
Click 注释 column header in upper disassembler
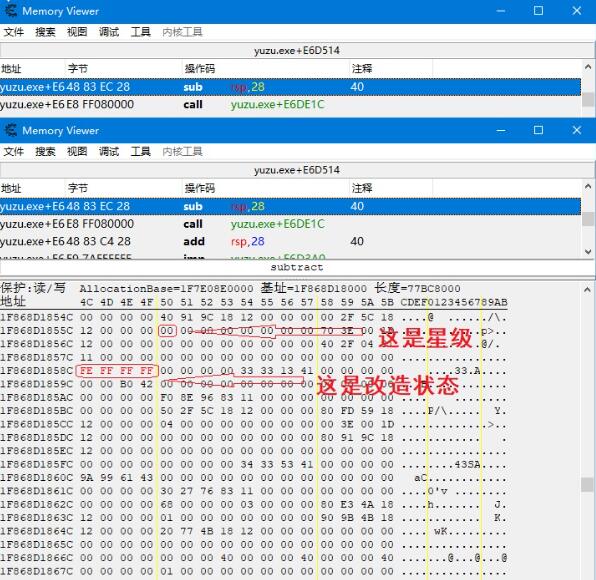[390, 69]
